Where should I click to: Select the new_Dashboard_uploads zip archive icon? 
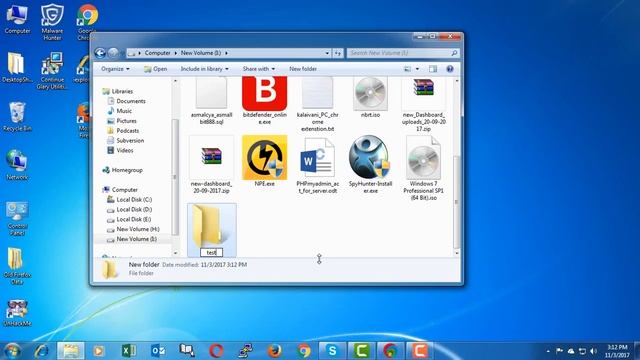pyautogui.click(x=423, y=87)
